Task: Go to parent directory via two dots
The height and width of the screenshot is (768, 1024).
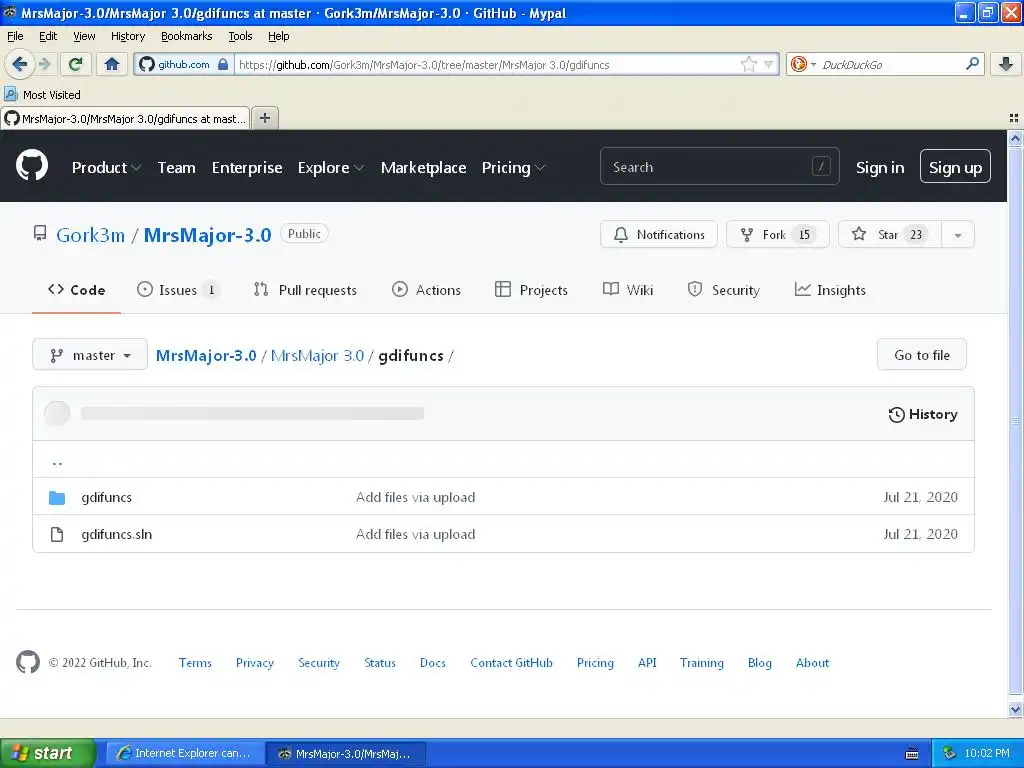Action: [x=57, y=461]
